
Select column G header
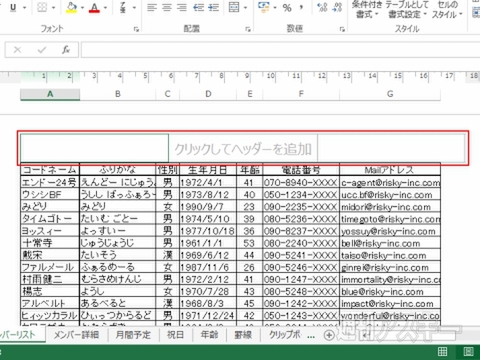(390, 94)
